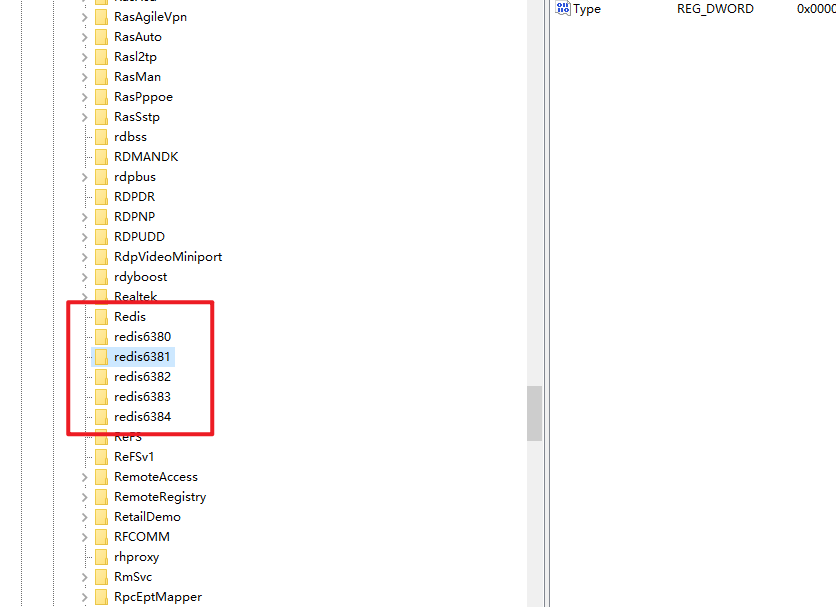Screen dimensions: 836x607
Task: Click the RFCOMM folder icon
Action: coord(101,537)
